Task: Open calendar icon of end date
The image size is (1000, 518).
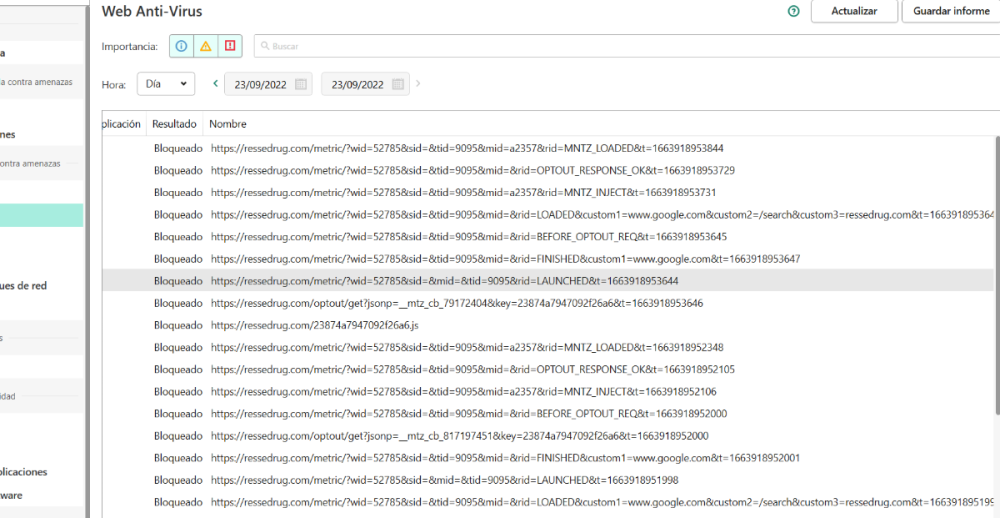Action: point(398,84)
